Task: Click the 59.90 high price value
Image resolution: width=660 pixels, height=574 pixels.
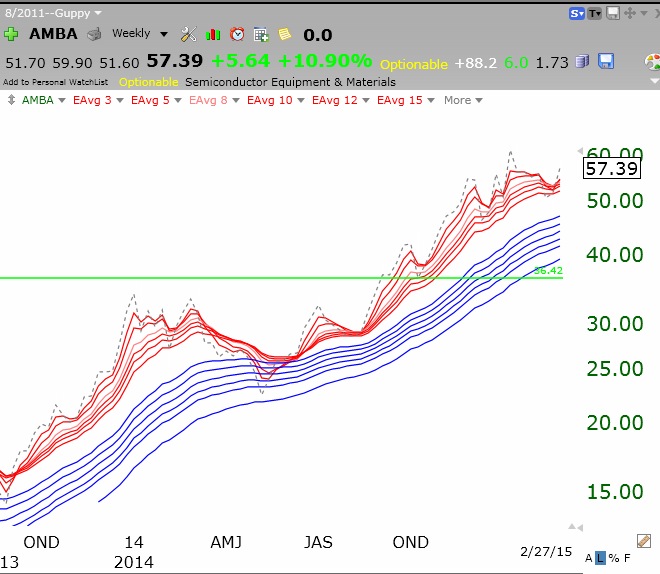Action: 72,63
